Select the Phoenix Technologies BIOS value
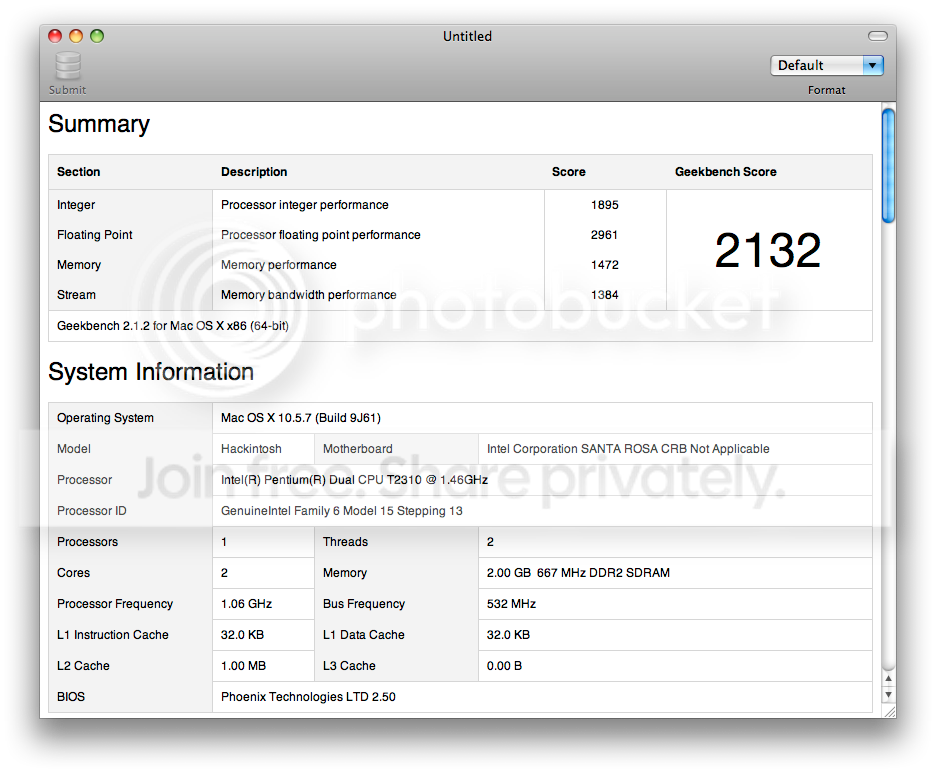 308,697
